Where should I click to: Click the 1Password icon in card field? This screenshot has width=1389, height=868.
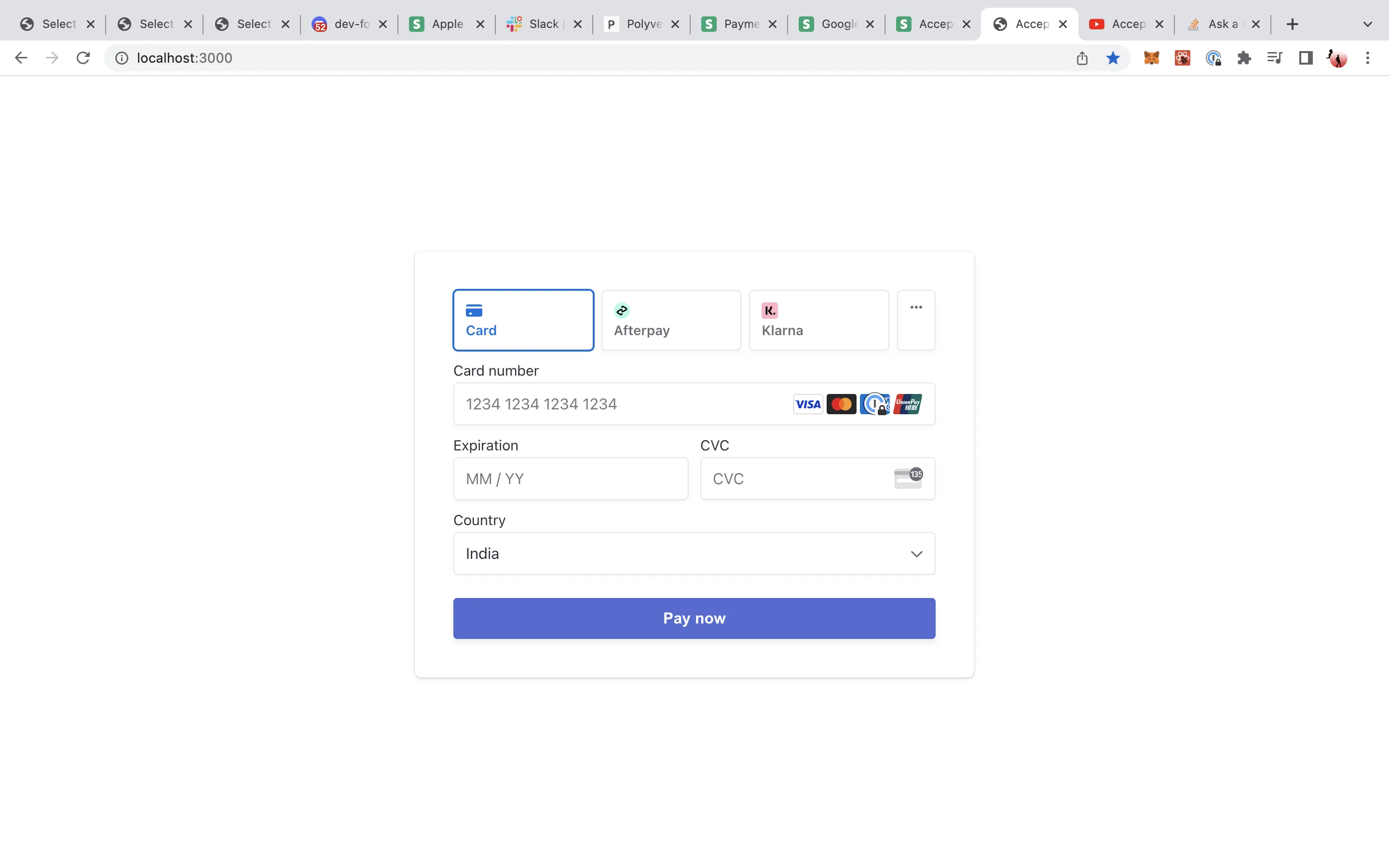coord(875,404)
